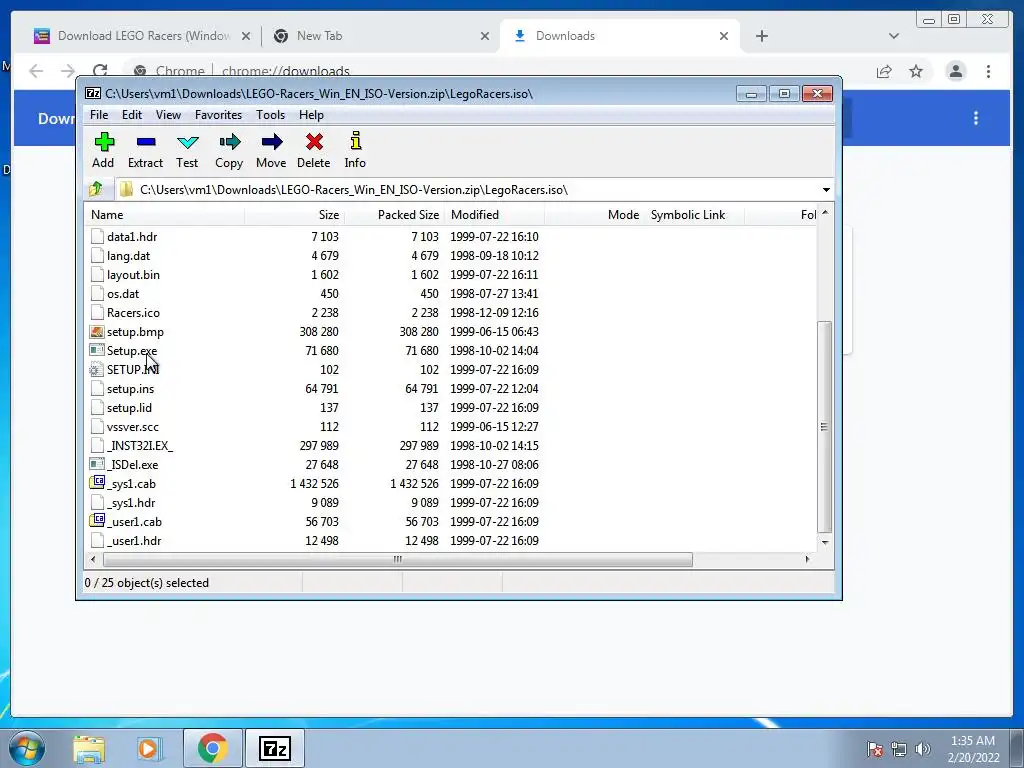Open the Chrome profile avatar
1024x768 pixels.
click(955, 71)
